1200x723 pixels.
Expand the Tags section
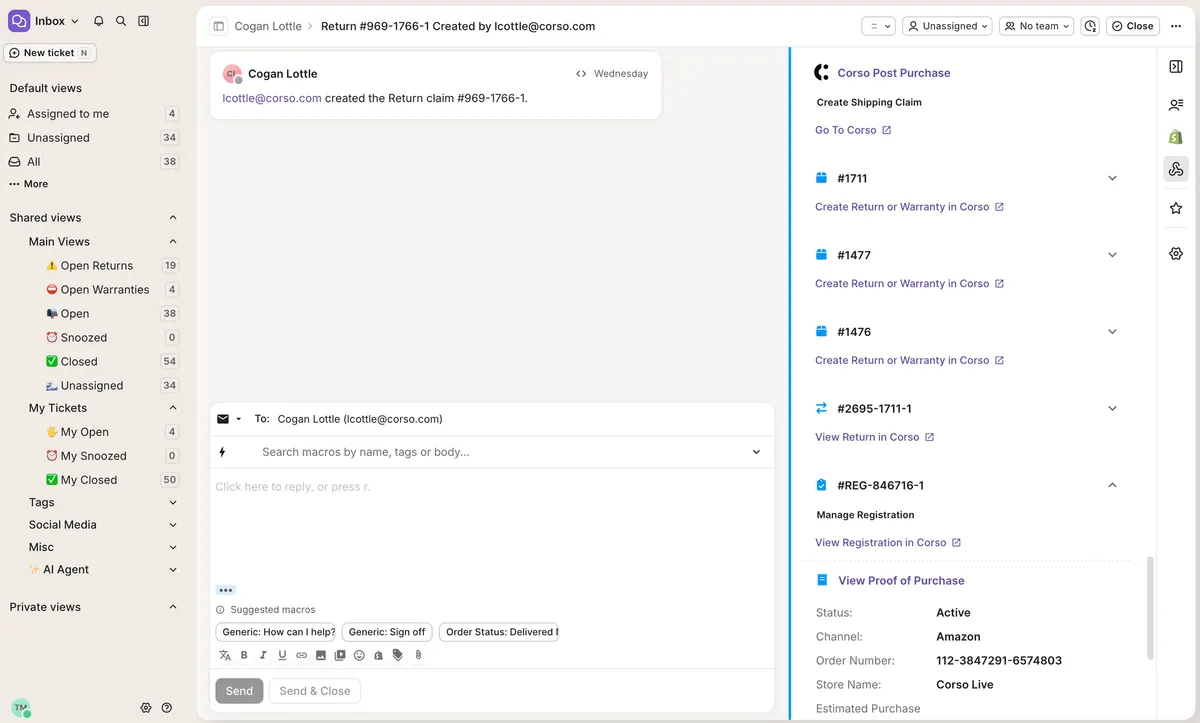172,503
